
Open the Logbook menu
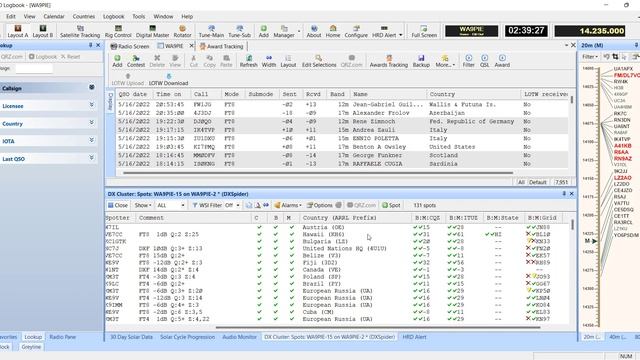click(x=113, y=16)
